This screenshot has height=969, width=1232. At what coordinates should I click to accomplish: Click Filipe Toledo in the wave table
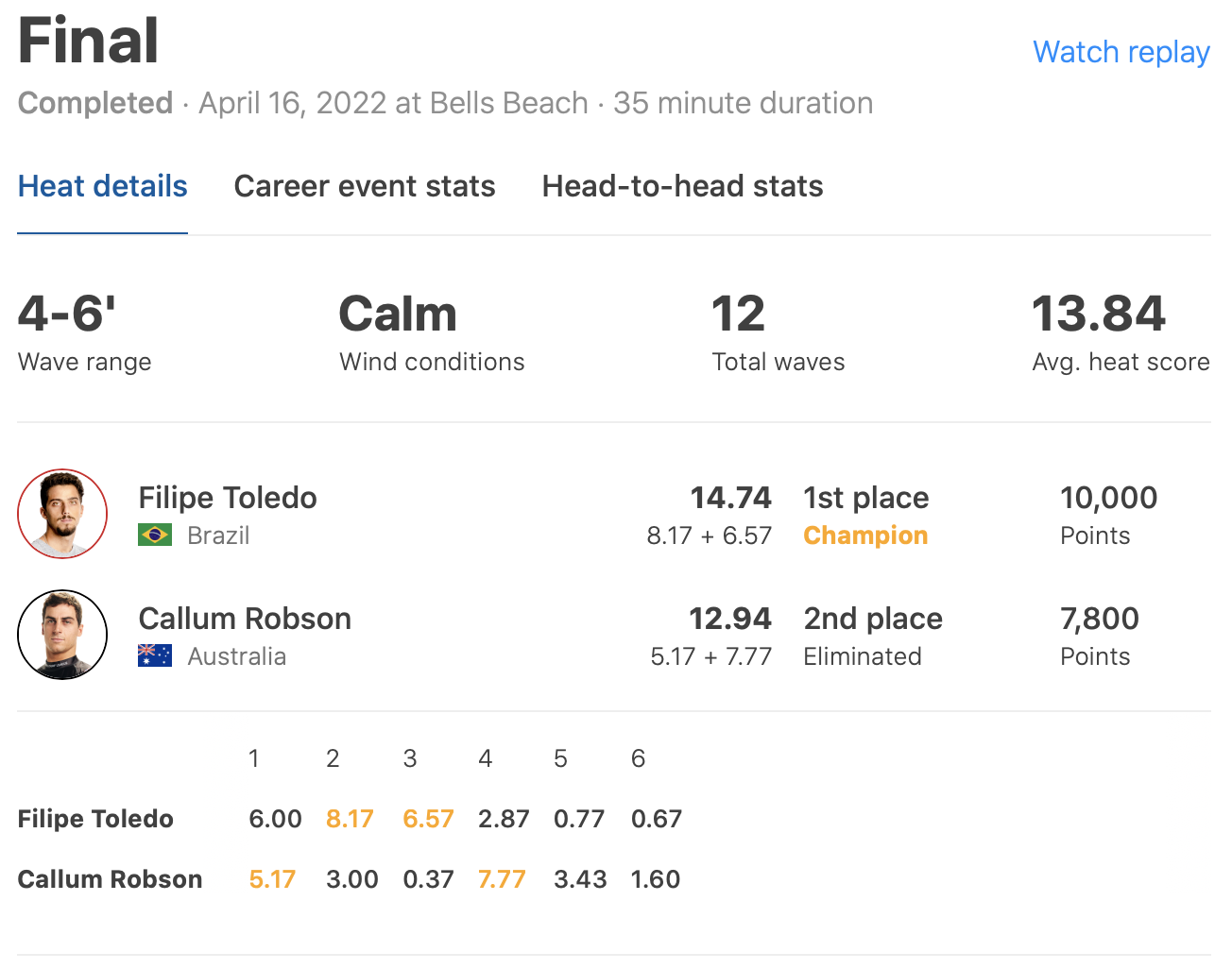pyautogui.click(x=95, y=819)
